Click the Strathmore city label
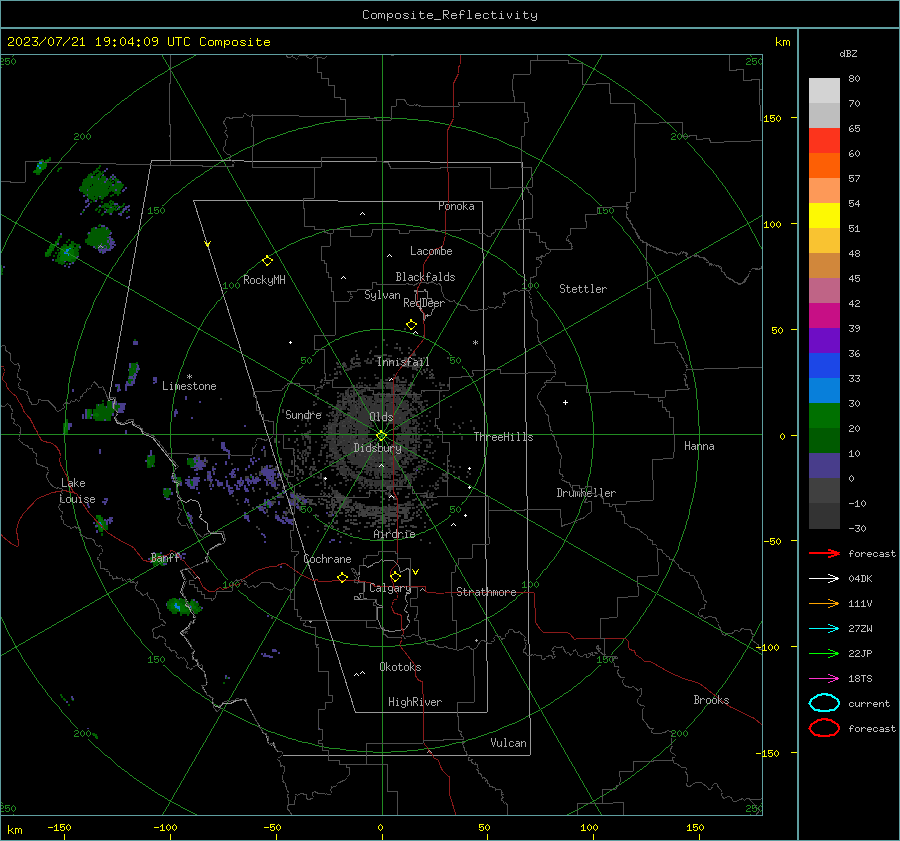 [486, 592]
